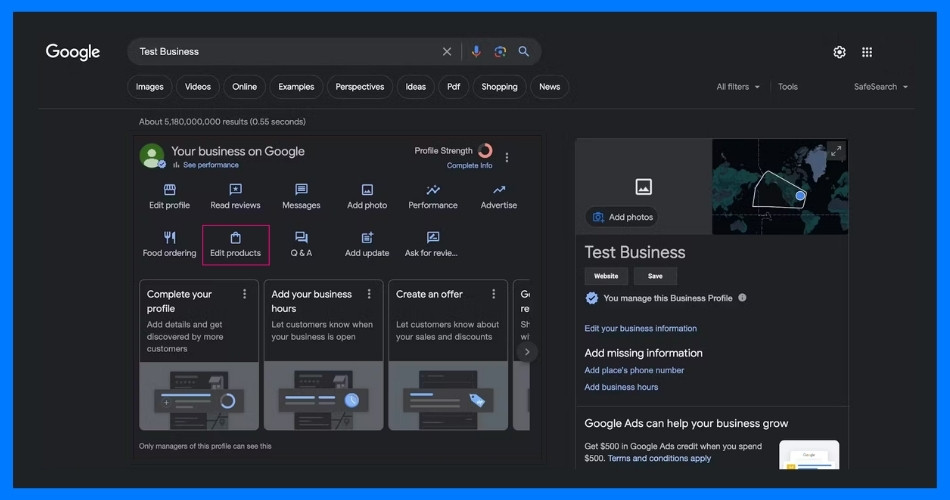Open the Performance chart icon
The height and width of the screenshot is (500, 950).
pyautogui.click(x=433, y=190)
